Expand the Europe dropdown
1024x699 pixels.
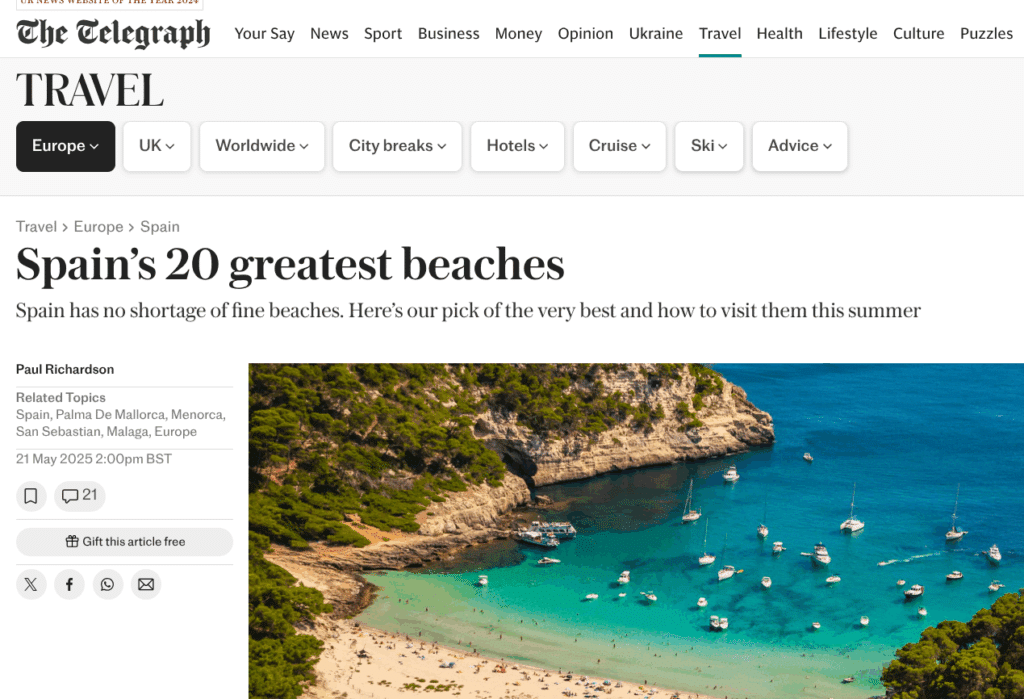65,146
